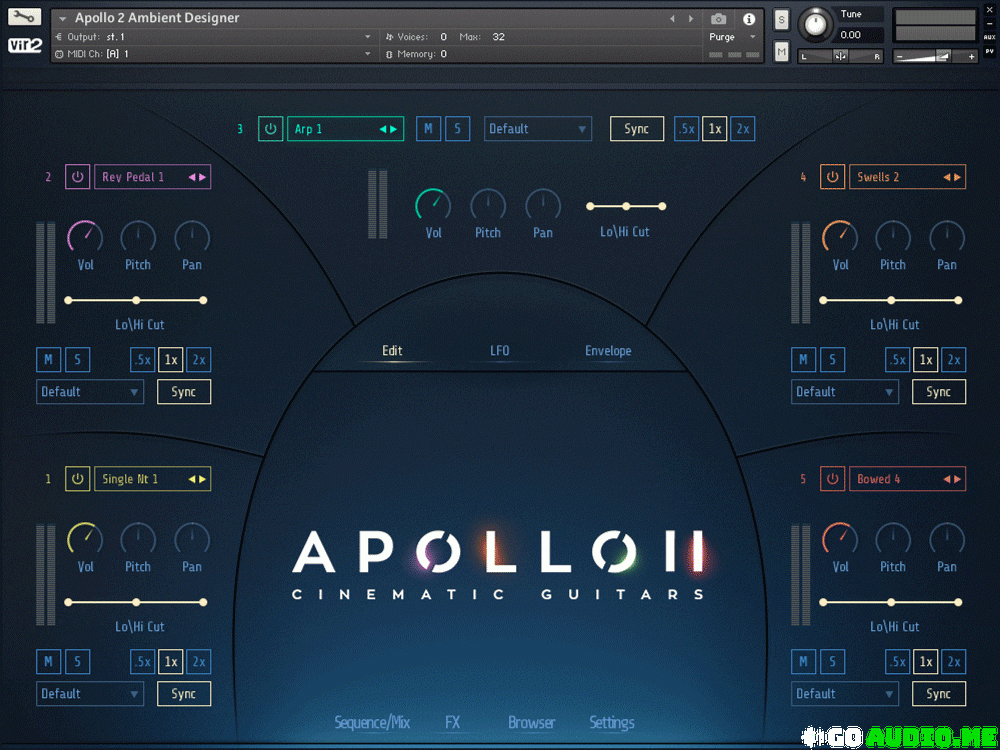Solo layer 2 Rev Pedal using S button
This screenshot has width=1000, height=750.
click(x=77, y=360)
